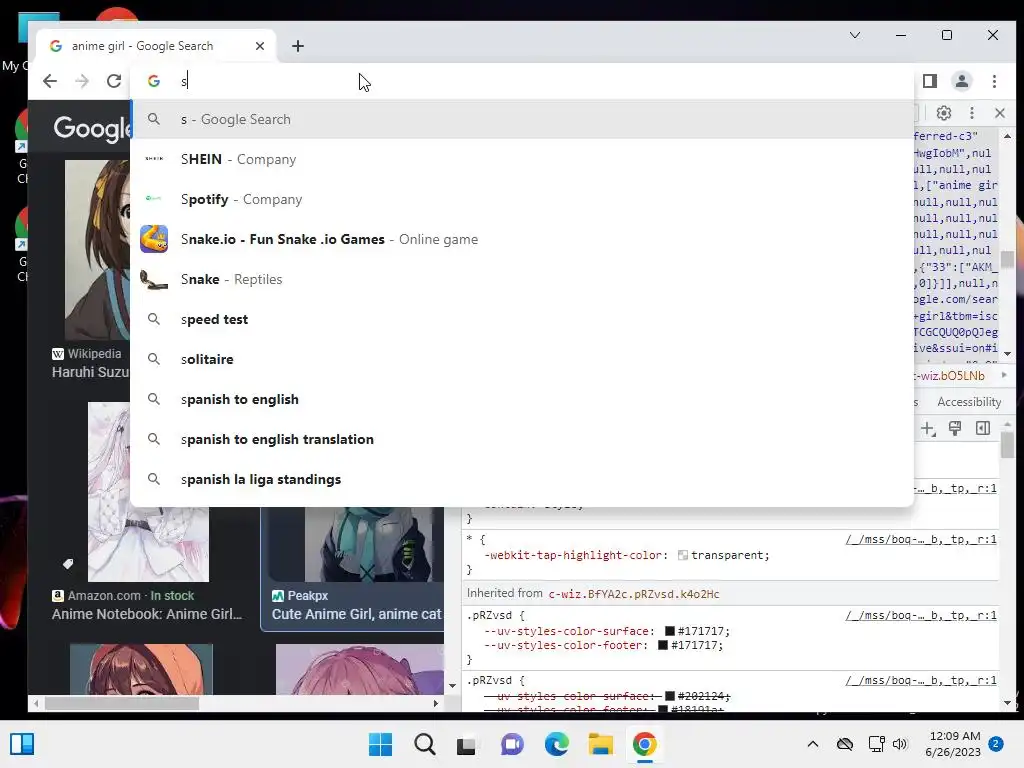Launch Microsoft Edge from the taskbar

[x=556, y=744]
